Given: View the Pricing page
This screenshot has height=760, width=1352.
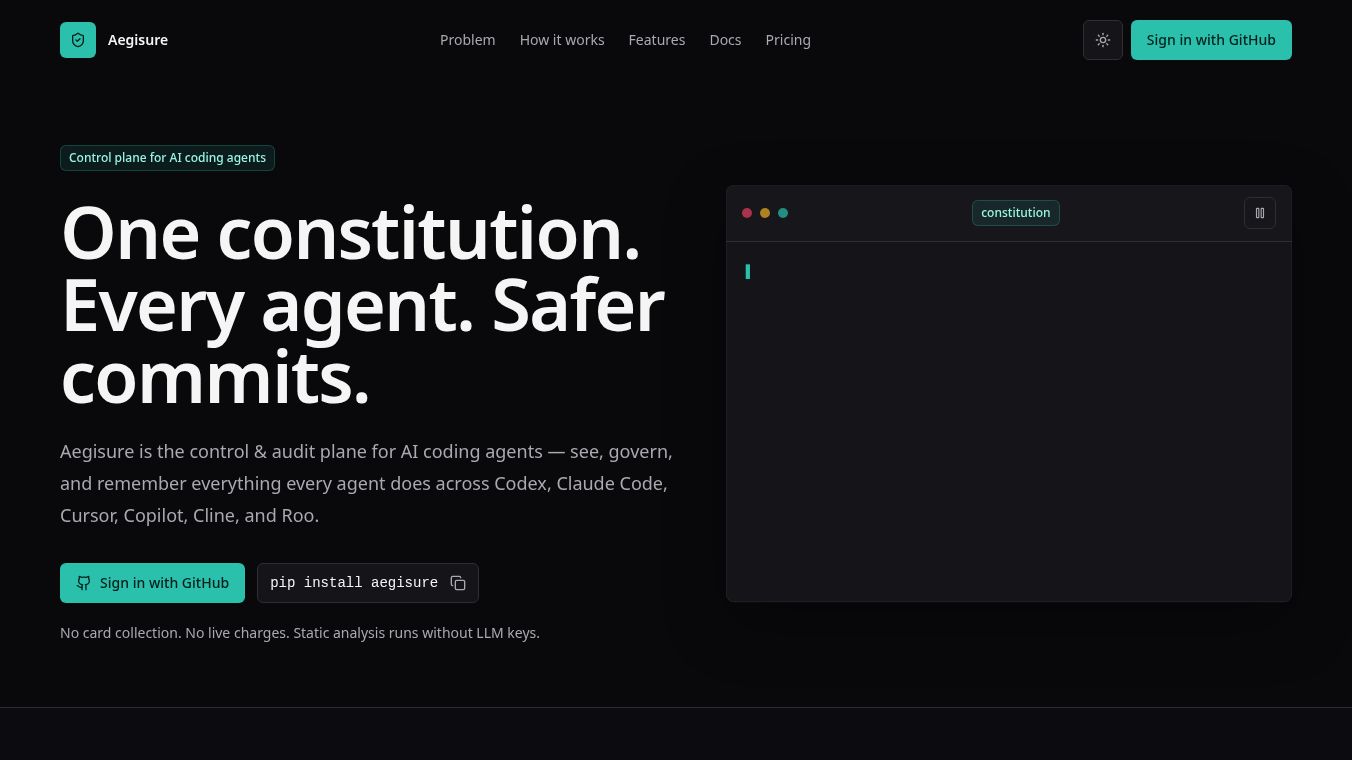Looking at the screenshot, I should coord(788,40).
